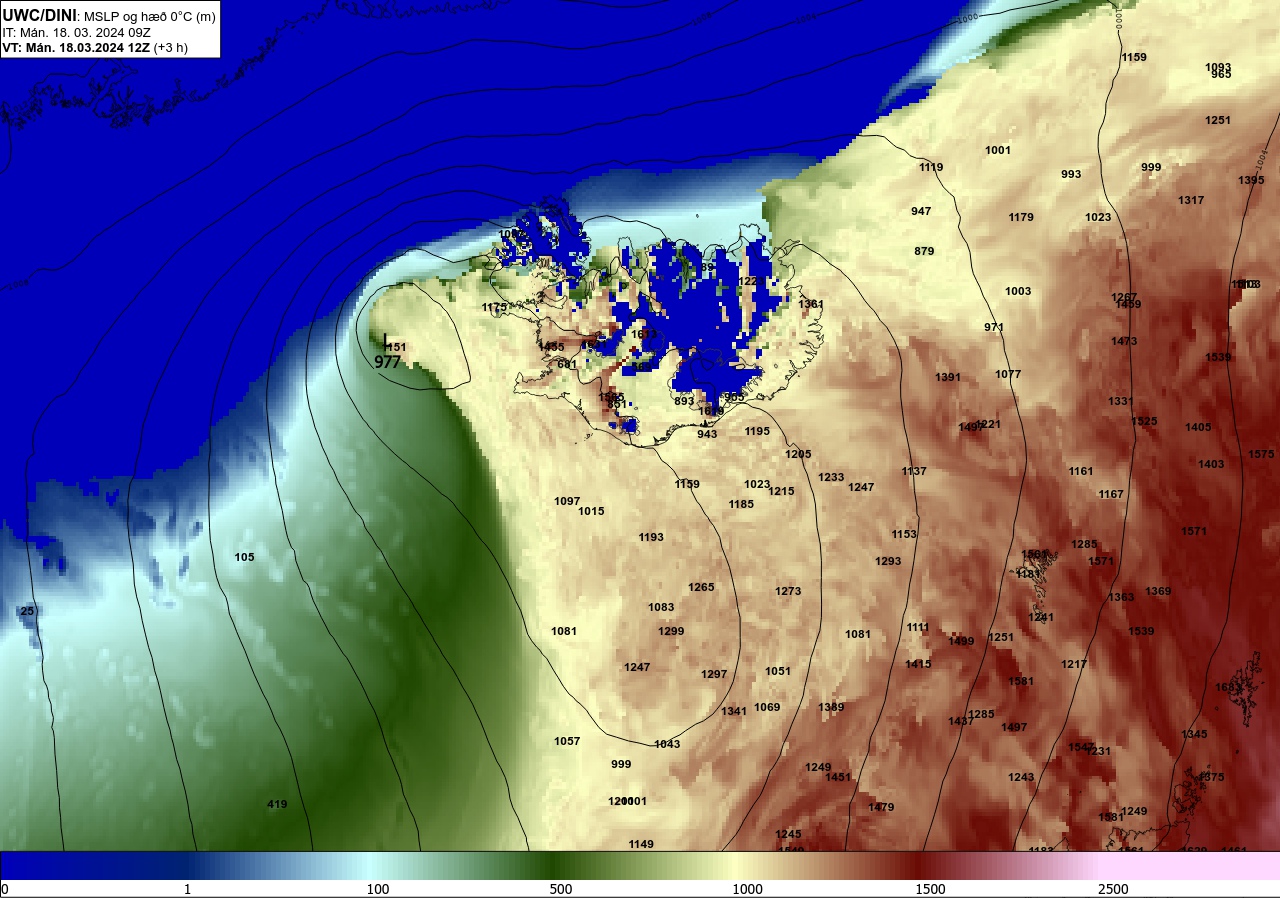Click the height value 1293
Viewport: 1280px width, 898px height.
[x=888, y=561]
